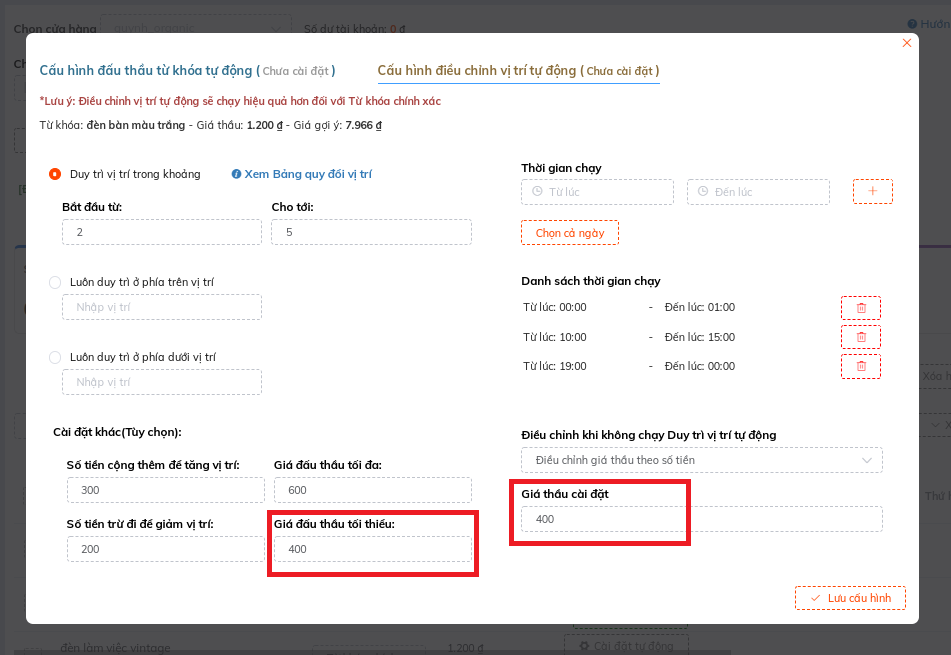Image resolution: width=951 pixels, height=655 pixels.
Task: Open Điều chỉnh giá thầu theo số tiền dropdown
Action: click(x=701, y=460)
